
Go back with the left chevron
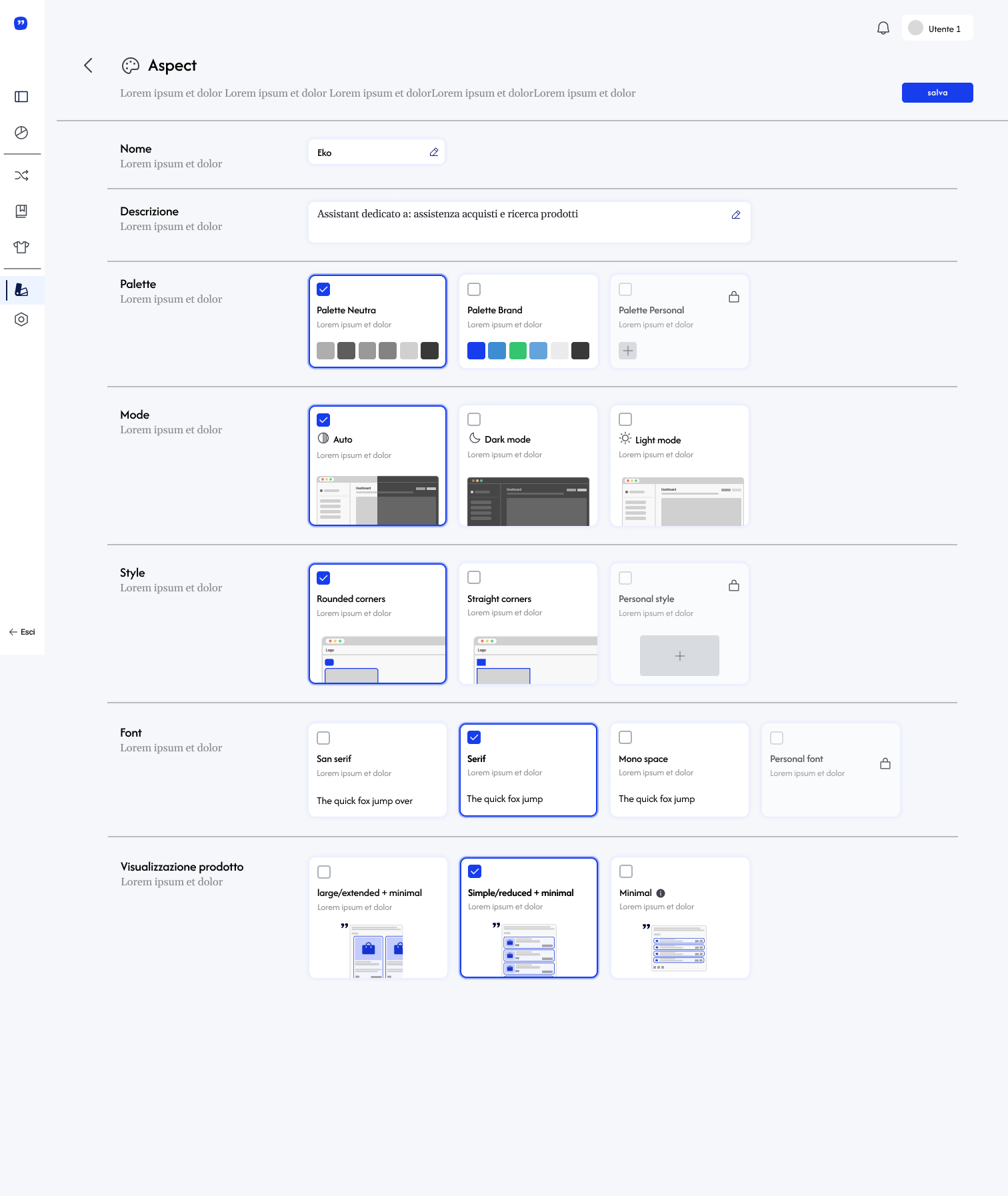point(88,65)
